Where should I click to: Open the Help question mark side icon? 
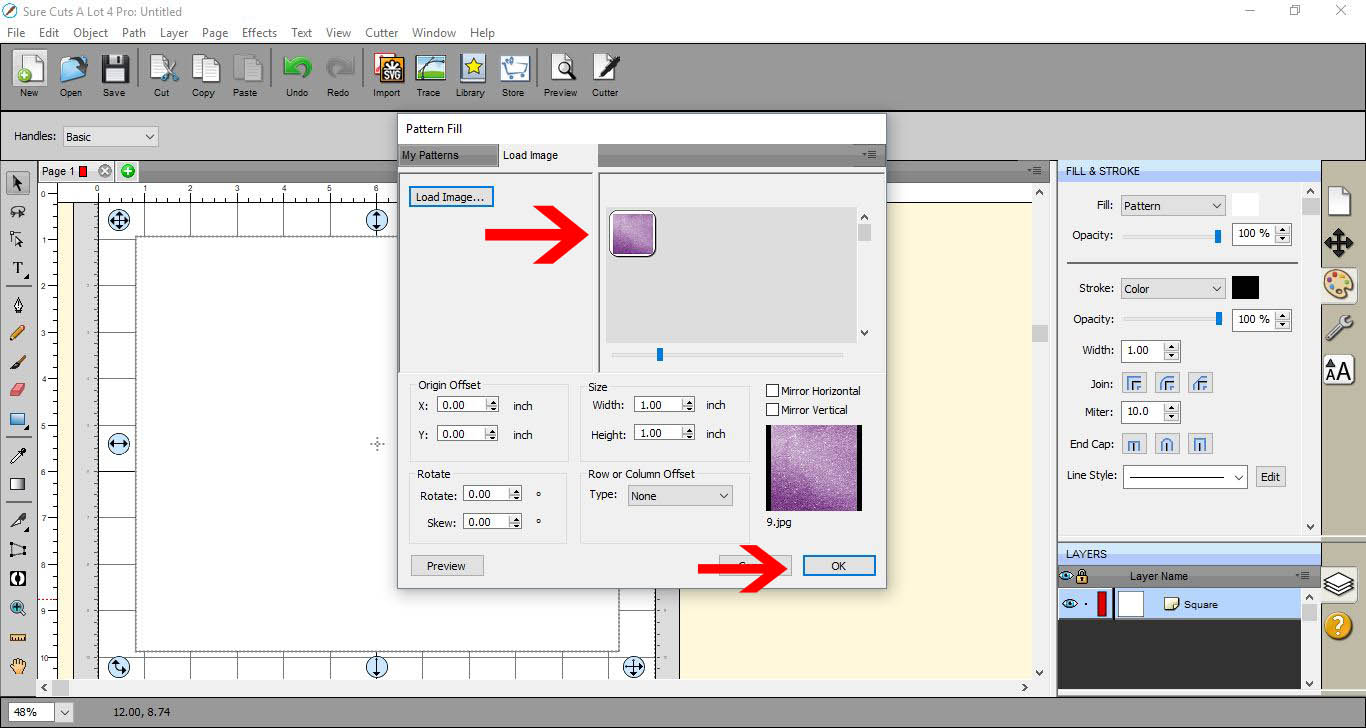1339,626
